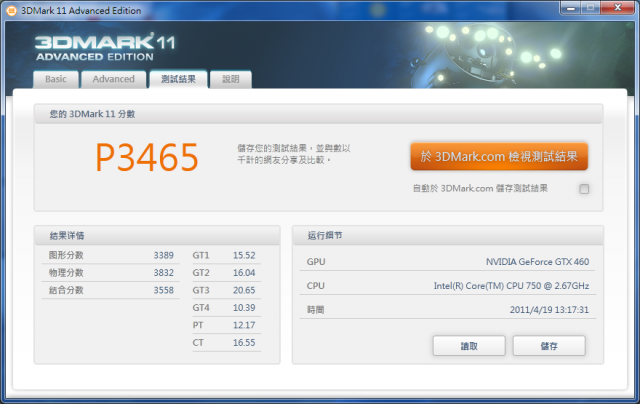Click the Intel Core CPU 750 text
Screen dimensions: 640x404
pos(511,286)
